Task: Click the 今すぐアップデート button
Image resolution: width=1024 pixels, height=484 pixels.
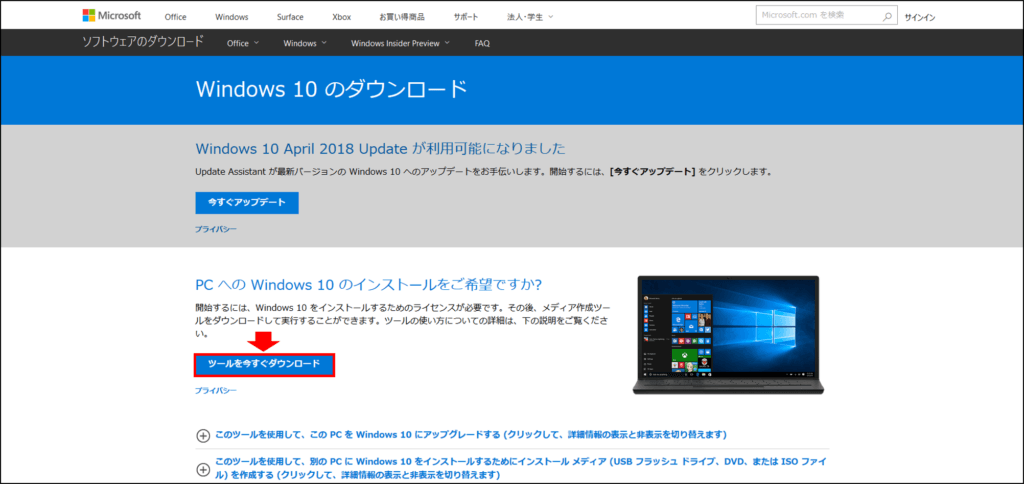Action: pyautogui.click(x=247, y=202)
